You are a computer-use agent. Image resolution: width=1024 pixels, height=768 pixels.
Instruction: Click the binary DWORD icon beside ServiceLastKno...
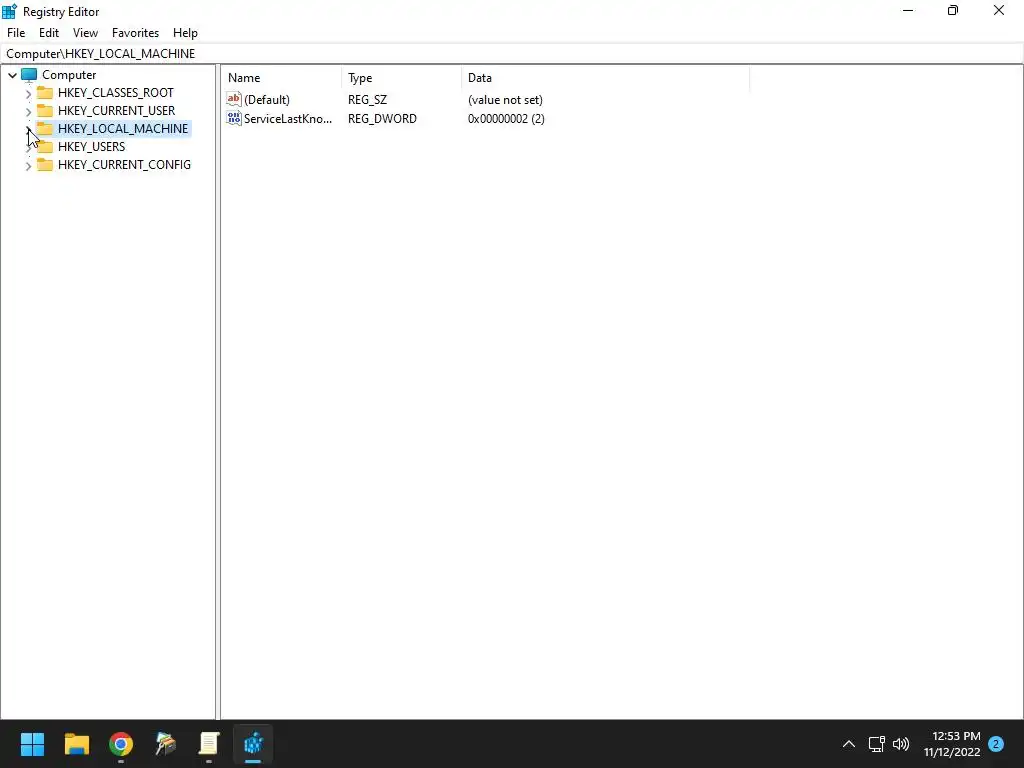234,118
